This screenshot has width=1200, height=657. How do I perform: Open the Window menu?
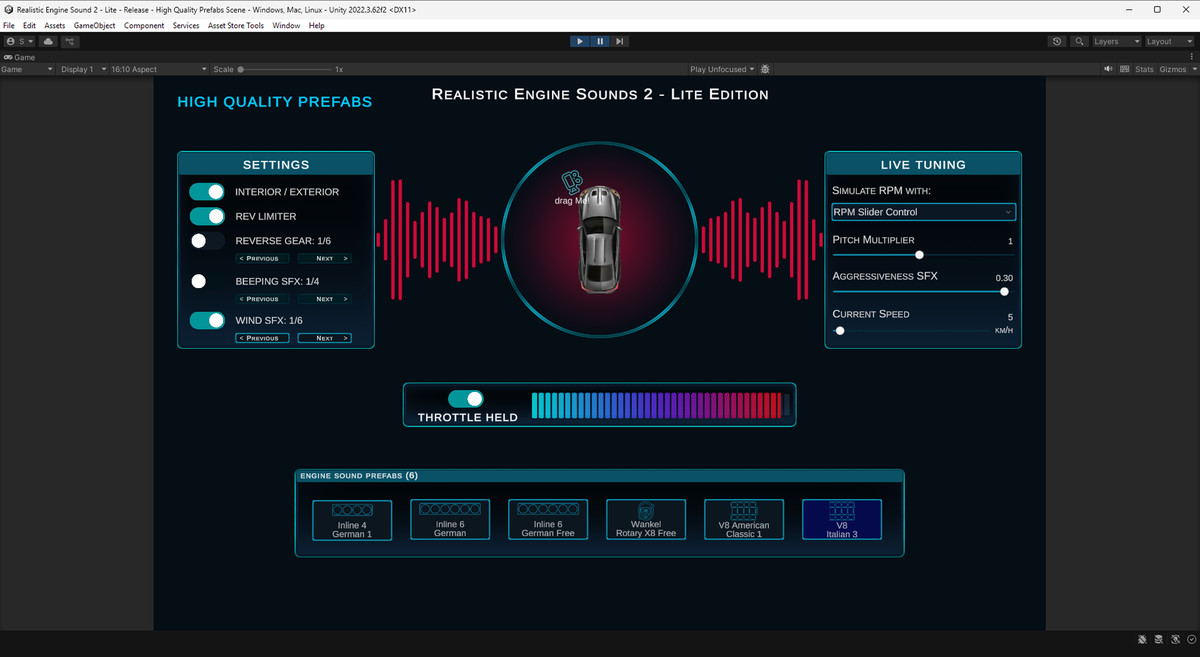click(x=286, y=25)
